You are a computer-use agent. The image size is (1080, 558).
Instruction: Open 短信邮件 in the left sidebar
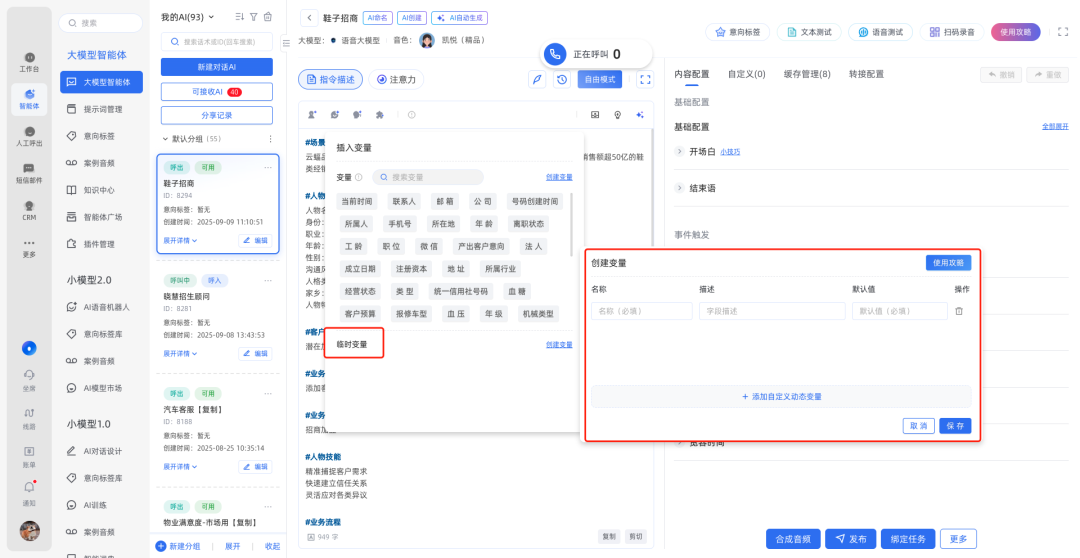pos(30,174)
